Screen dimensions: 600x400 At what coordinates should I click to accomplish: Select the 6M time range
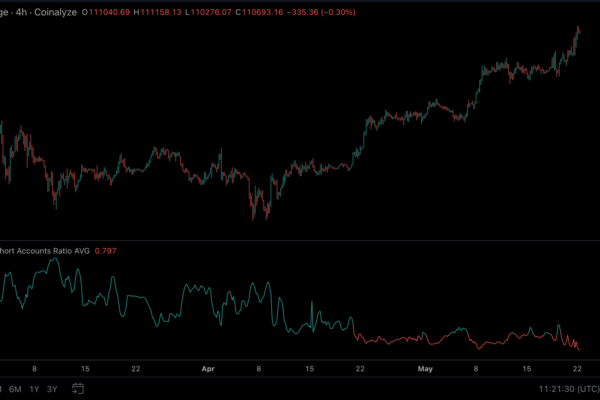pos(13,388)
